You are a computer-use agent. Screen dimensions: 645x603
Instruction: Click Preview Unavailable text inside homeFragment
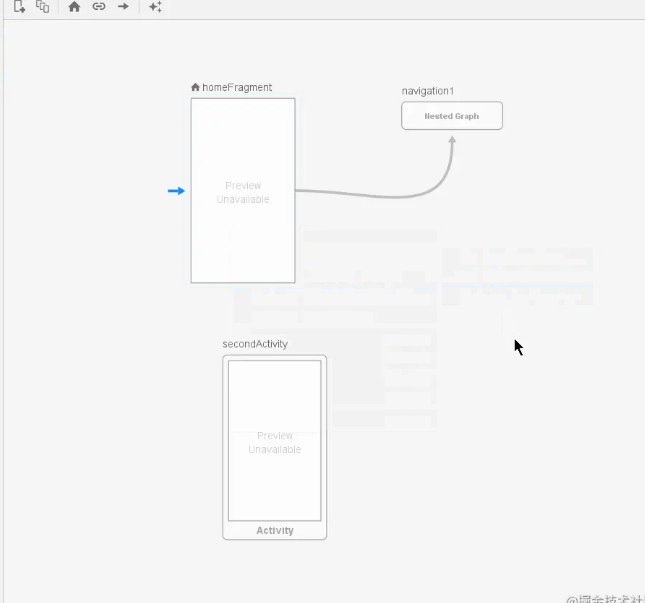(x=243, y=192)
